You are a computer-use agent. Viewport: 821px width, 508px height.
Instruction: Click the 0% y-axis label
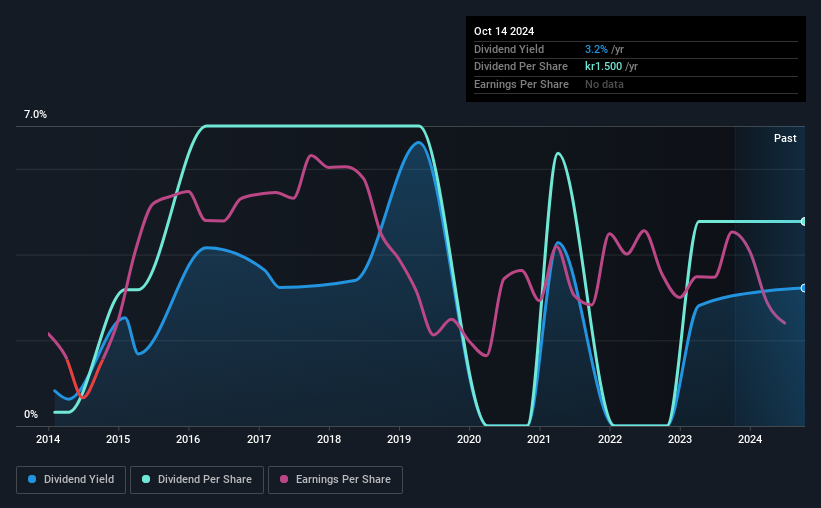(x=31, y=414)
